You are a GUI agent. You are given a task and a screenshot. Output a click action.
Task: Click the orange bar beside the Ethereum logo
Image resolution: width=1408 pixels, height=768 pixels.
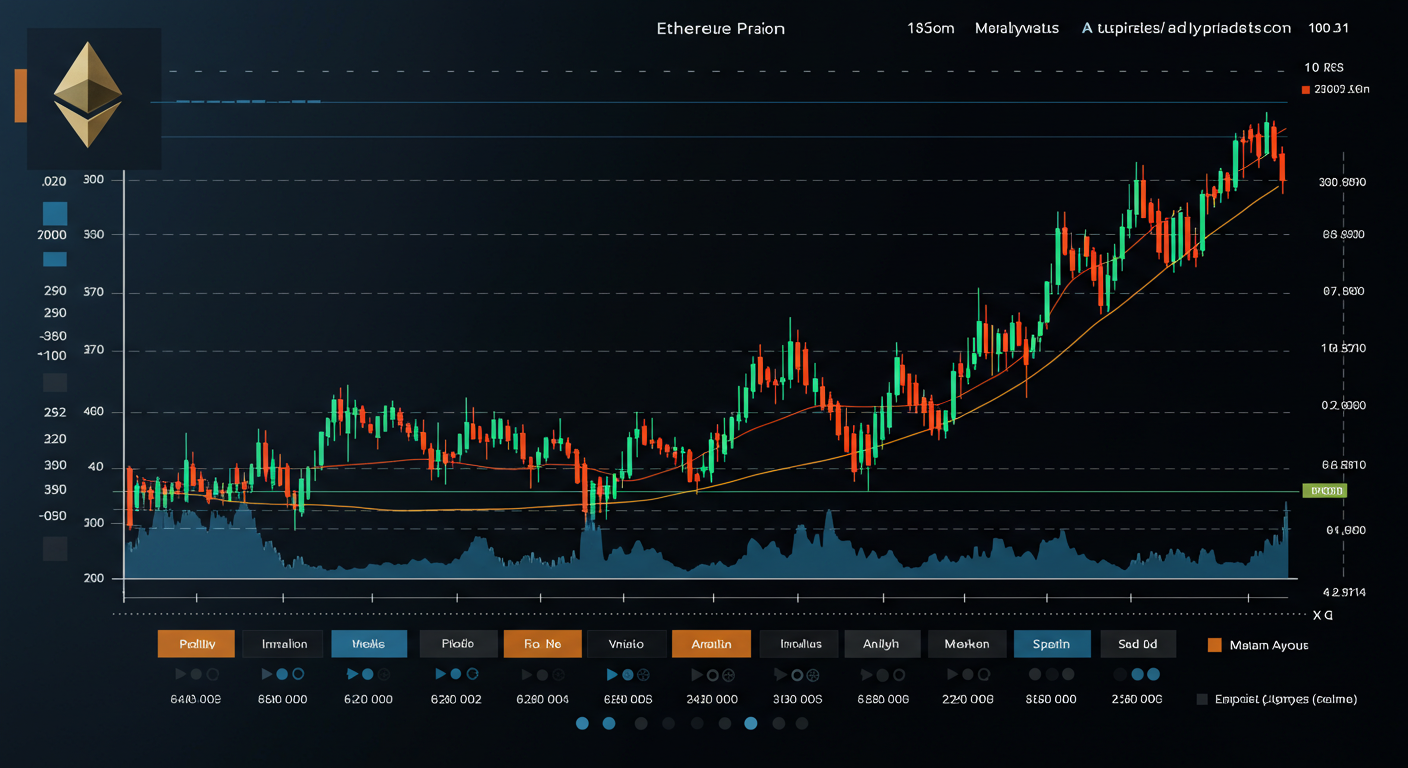click(x=20, y=96)
